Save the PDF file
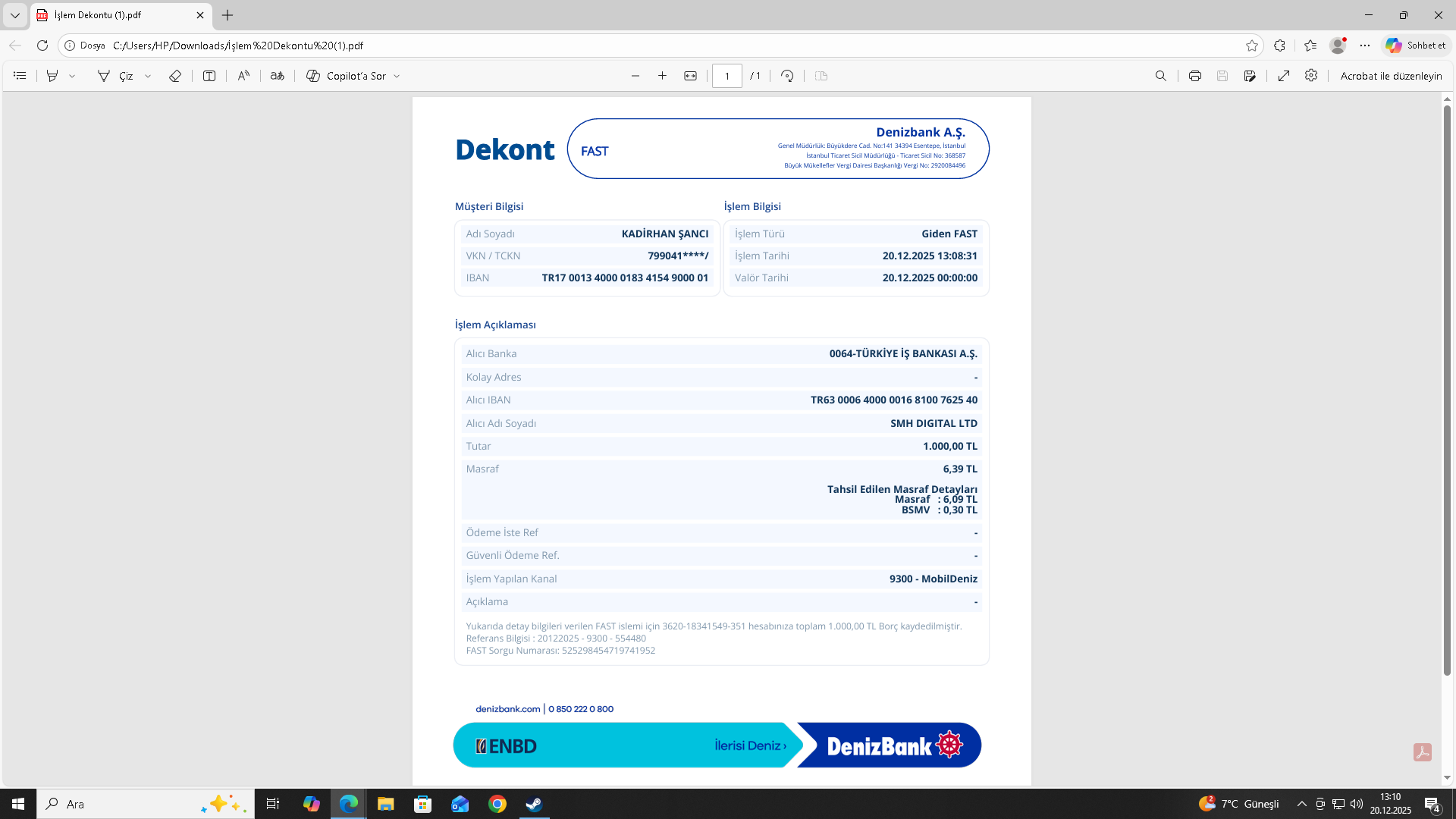The width and height of the screenshot is (1456, 819). point(1222,76)
